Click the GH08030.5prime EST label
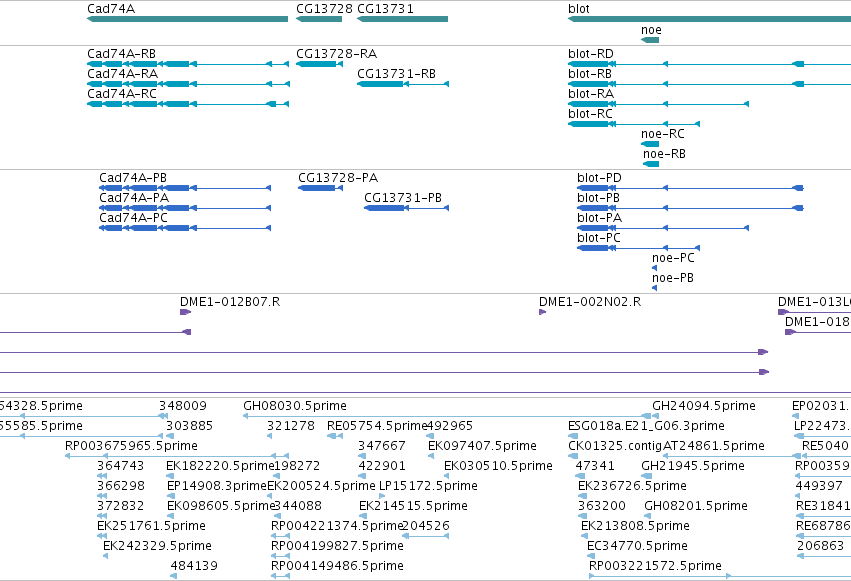Image resolution: width=851 pixels, height=581 pixels. (x=295, y=406)
